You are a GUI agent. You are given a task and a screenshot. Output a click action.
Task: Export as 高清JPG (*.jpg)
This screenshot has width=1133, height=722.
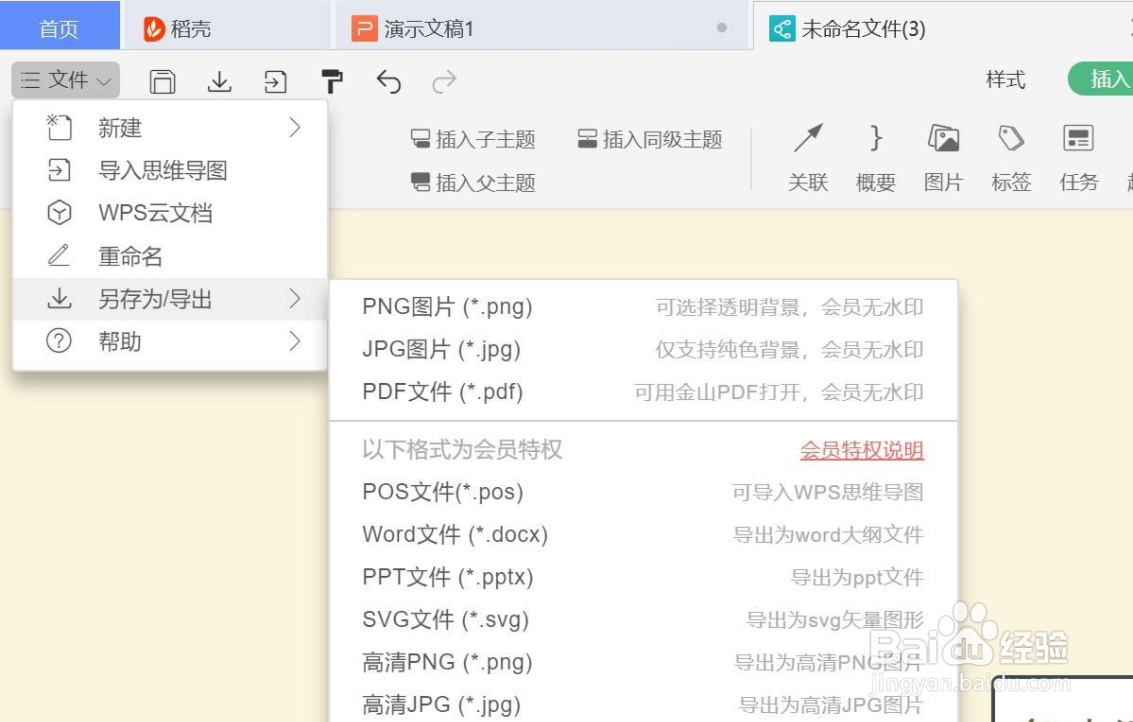tap(643, 704)
